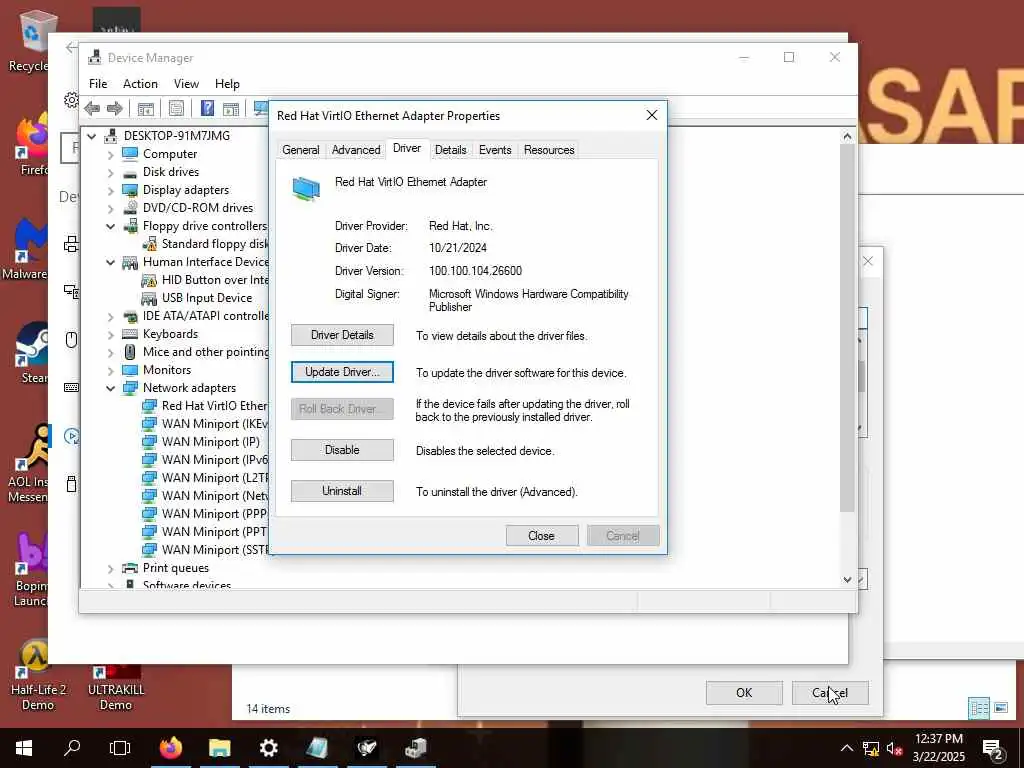Expand the DVD/CD-ROM drives category
The width and height of the screenshot is (1024, 768).
110,208
